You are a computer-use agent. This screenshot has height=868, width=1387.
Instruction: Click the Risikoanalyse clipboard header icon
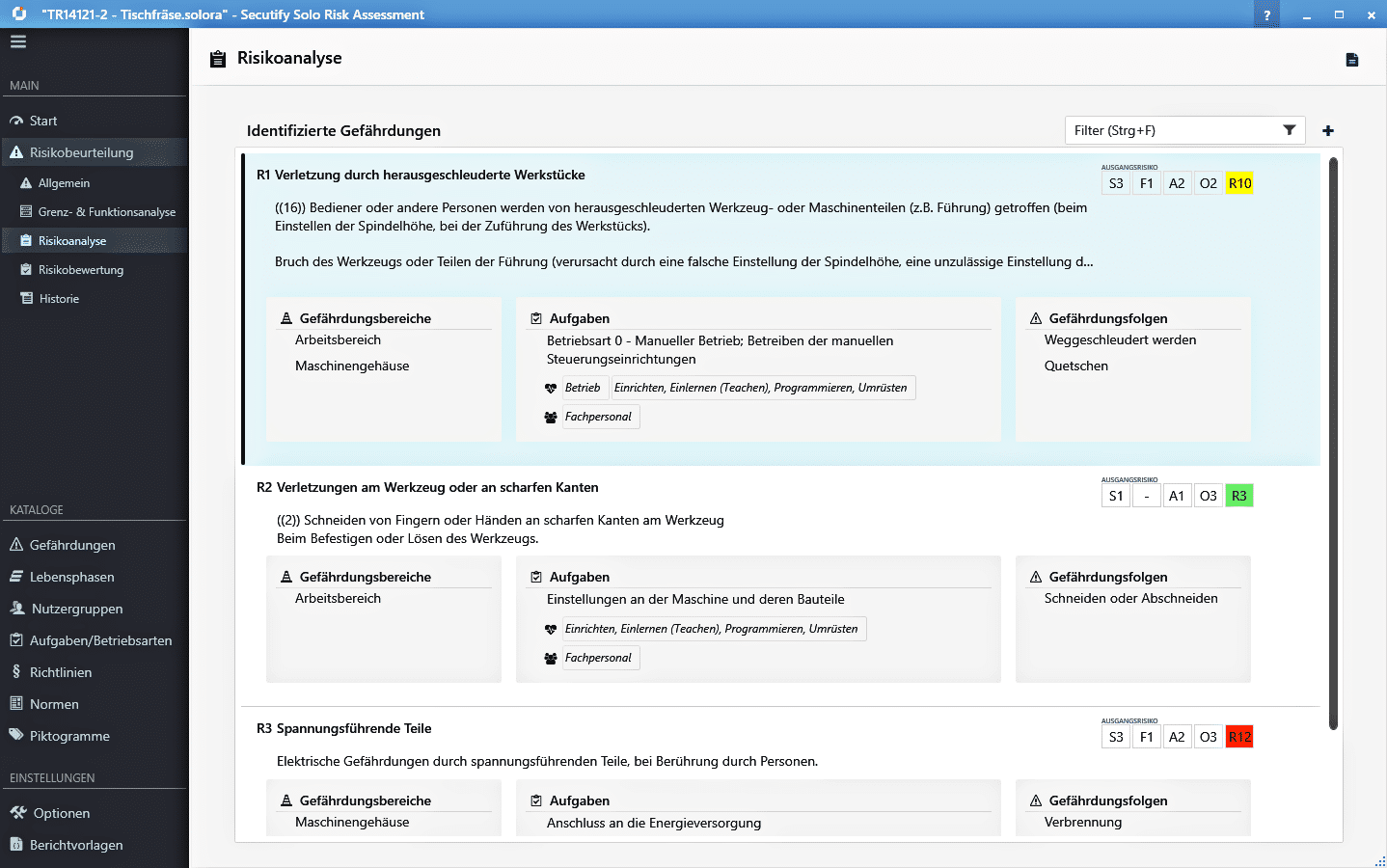pos(218,59)
